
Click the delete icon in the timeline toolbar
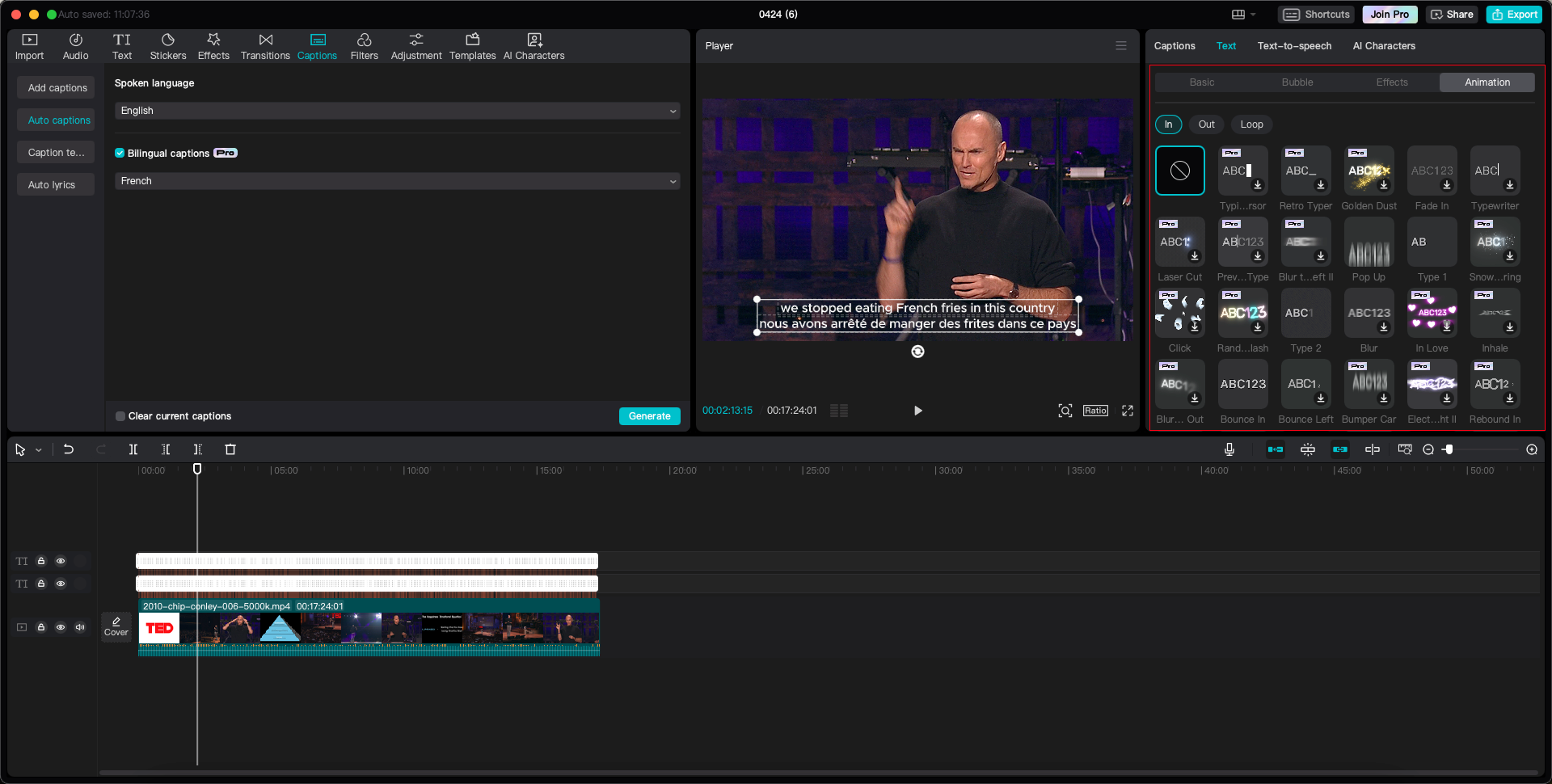pyautogui.click(x=230, y=449)
